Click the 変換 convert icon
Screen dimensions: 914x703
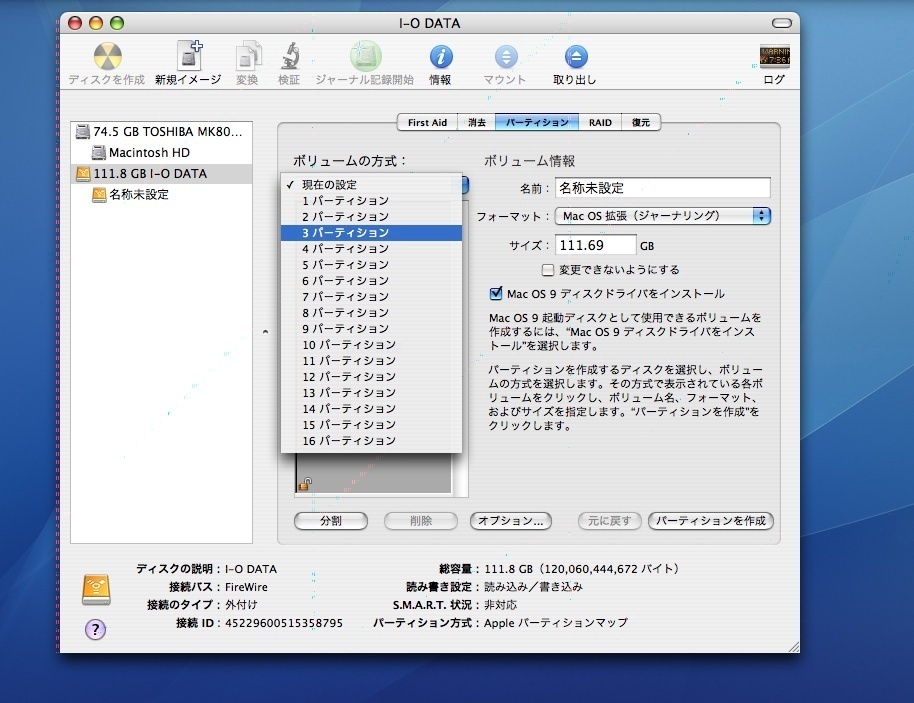(248, 56)
